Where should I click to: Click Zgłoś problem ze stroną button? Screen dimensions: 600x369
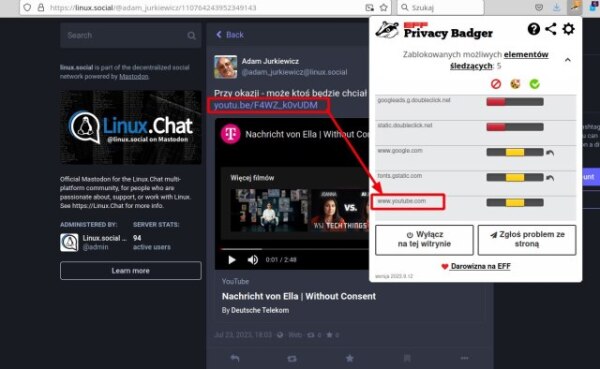[527, 240]
